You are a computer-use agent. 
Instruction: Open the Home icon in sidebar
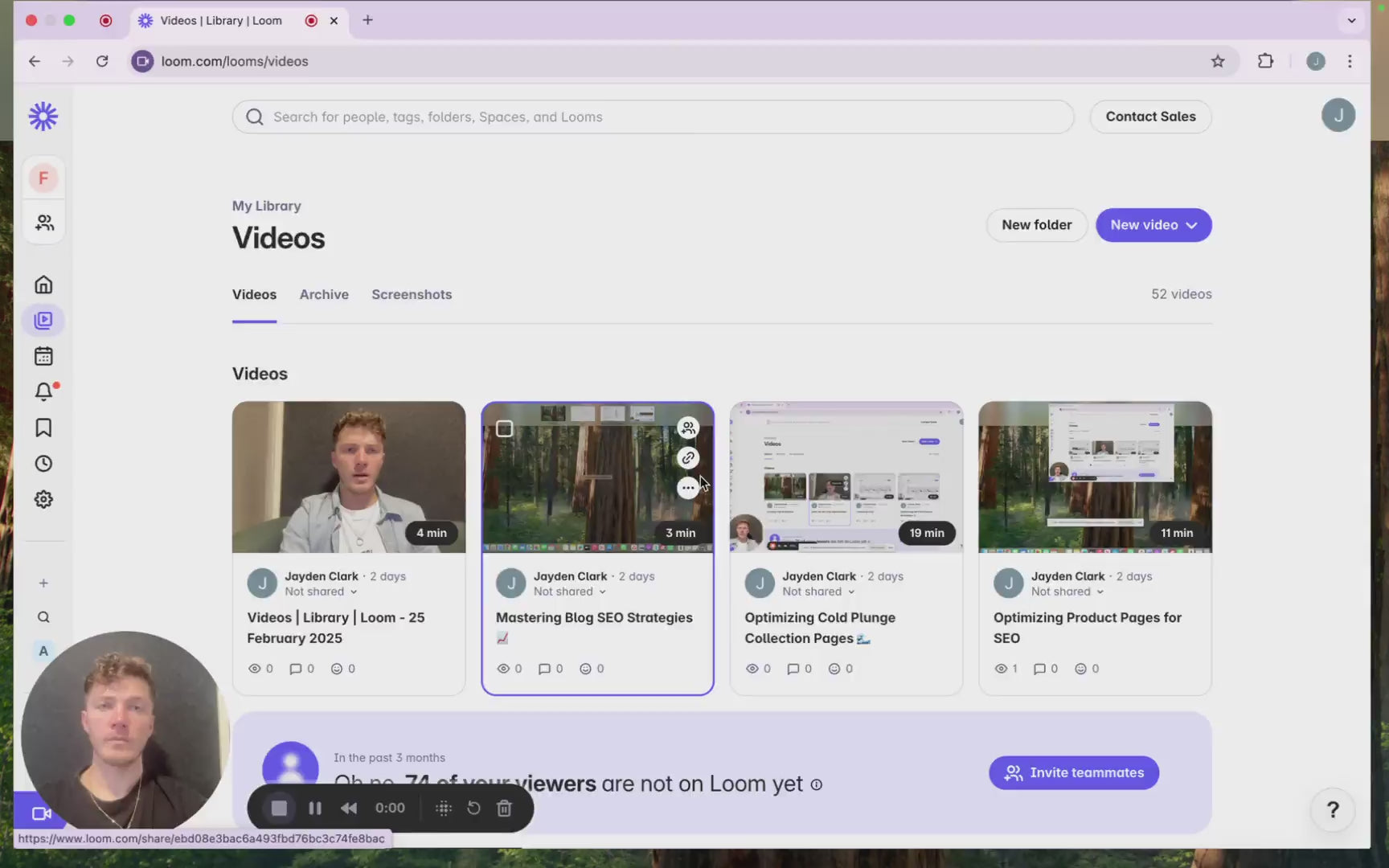(43, 285)
